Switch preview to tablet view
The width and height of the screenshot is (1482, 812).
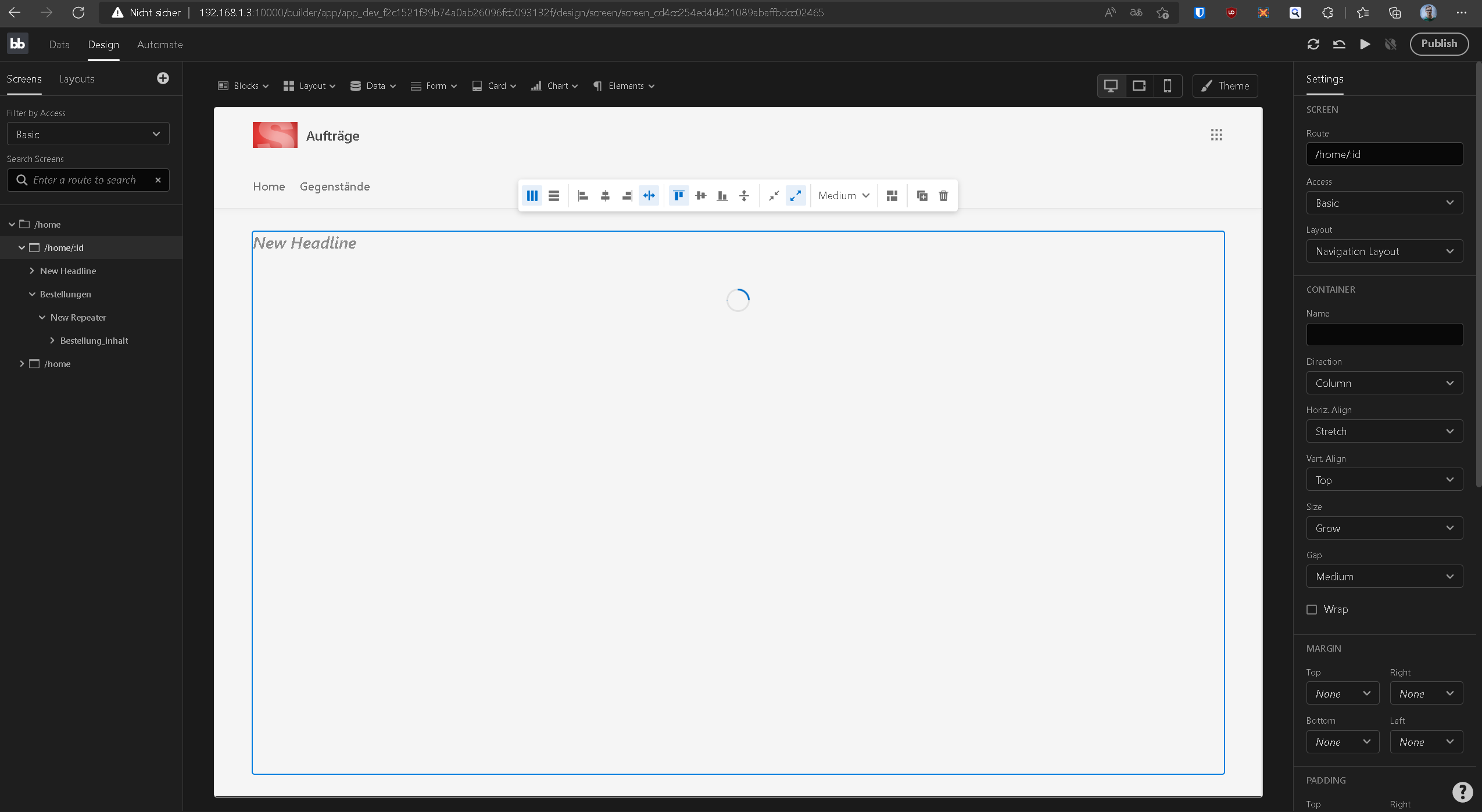[1139, 86]
